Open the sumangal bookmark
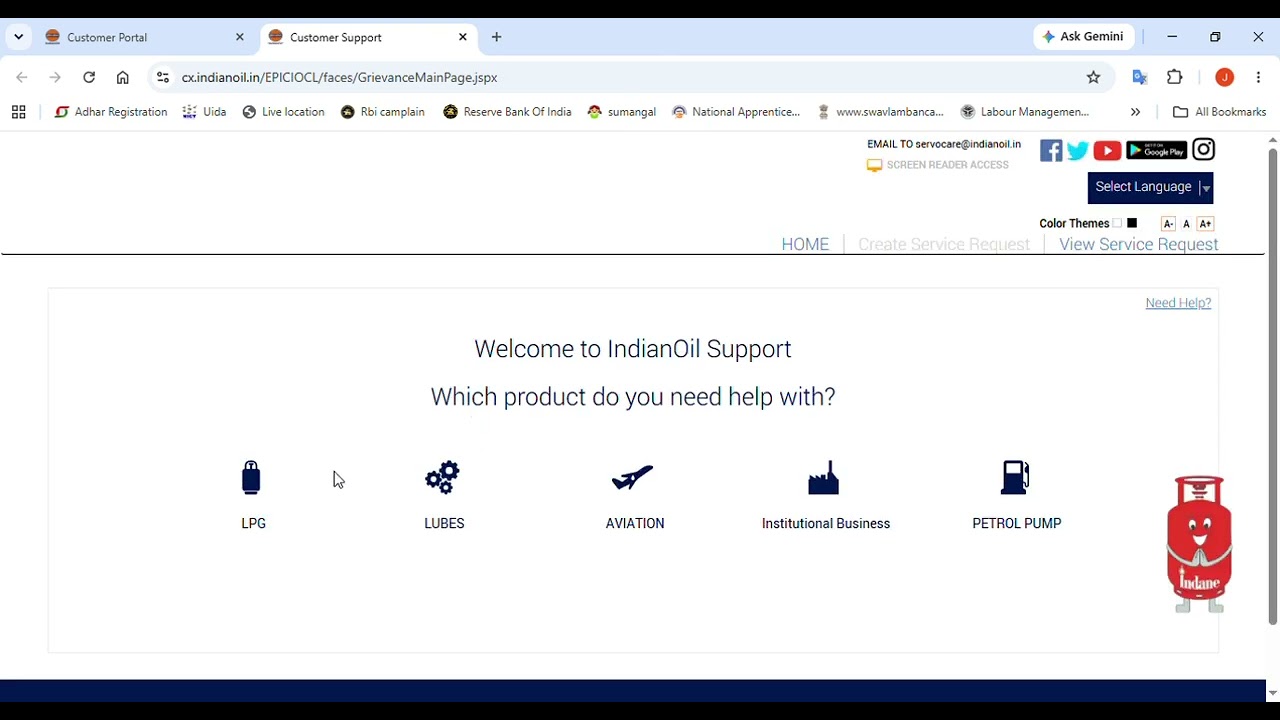 (622, 112)
